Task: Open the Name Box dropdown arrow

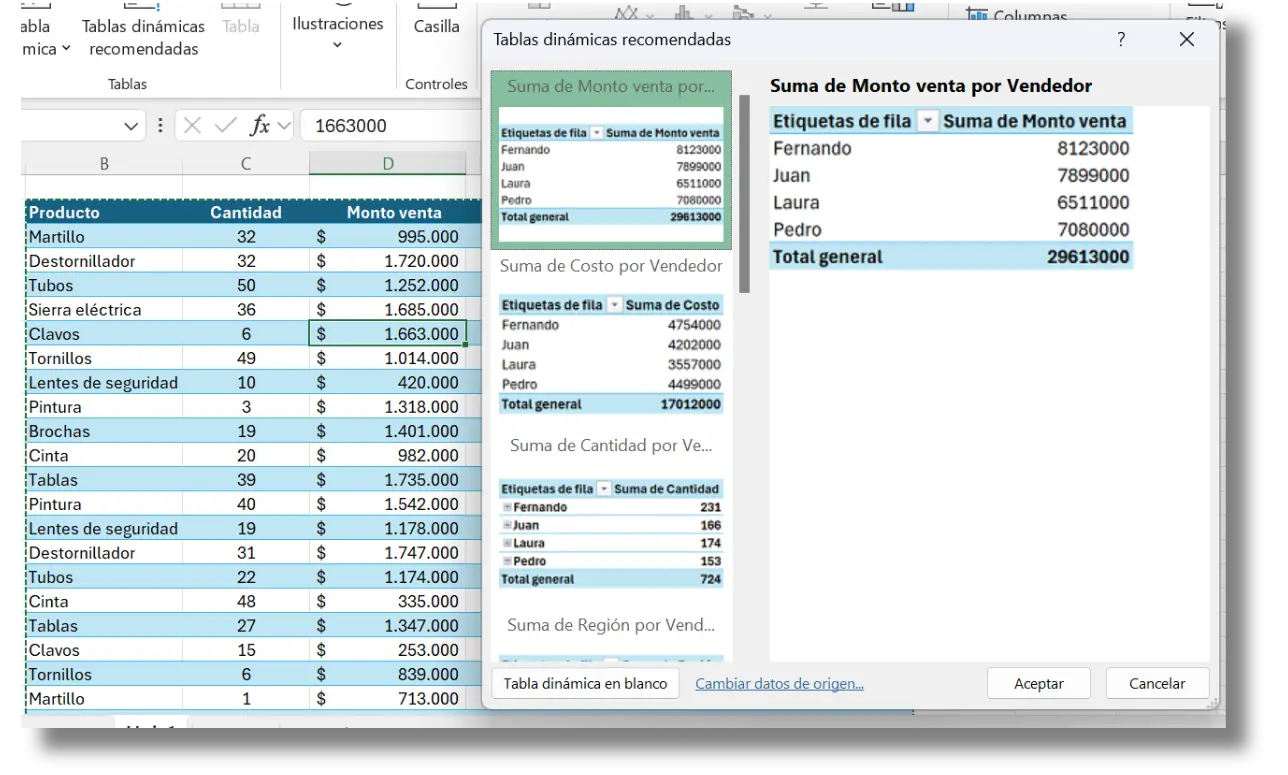Action: point(132,126)
